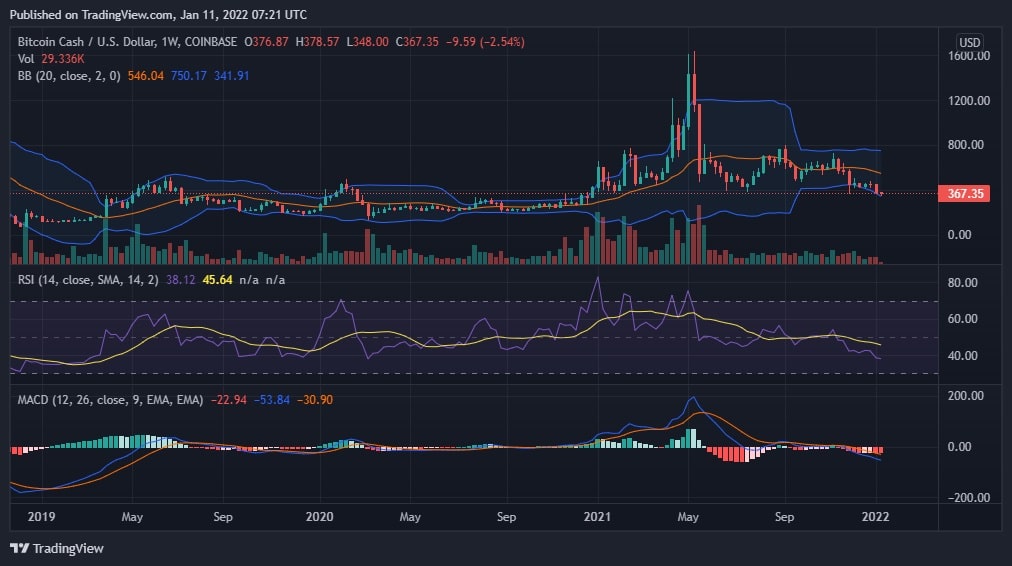
Task: Click the Vol indicator legend label
Action: [x=27, y=57]
